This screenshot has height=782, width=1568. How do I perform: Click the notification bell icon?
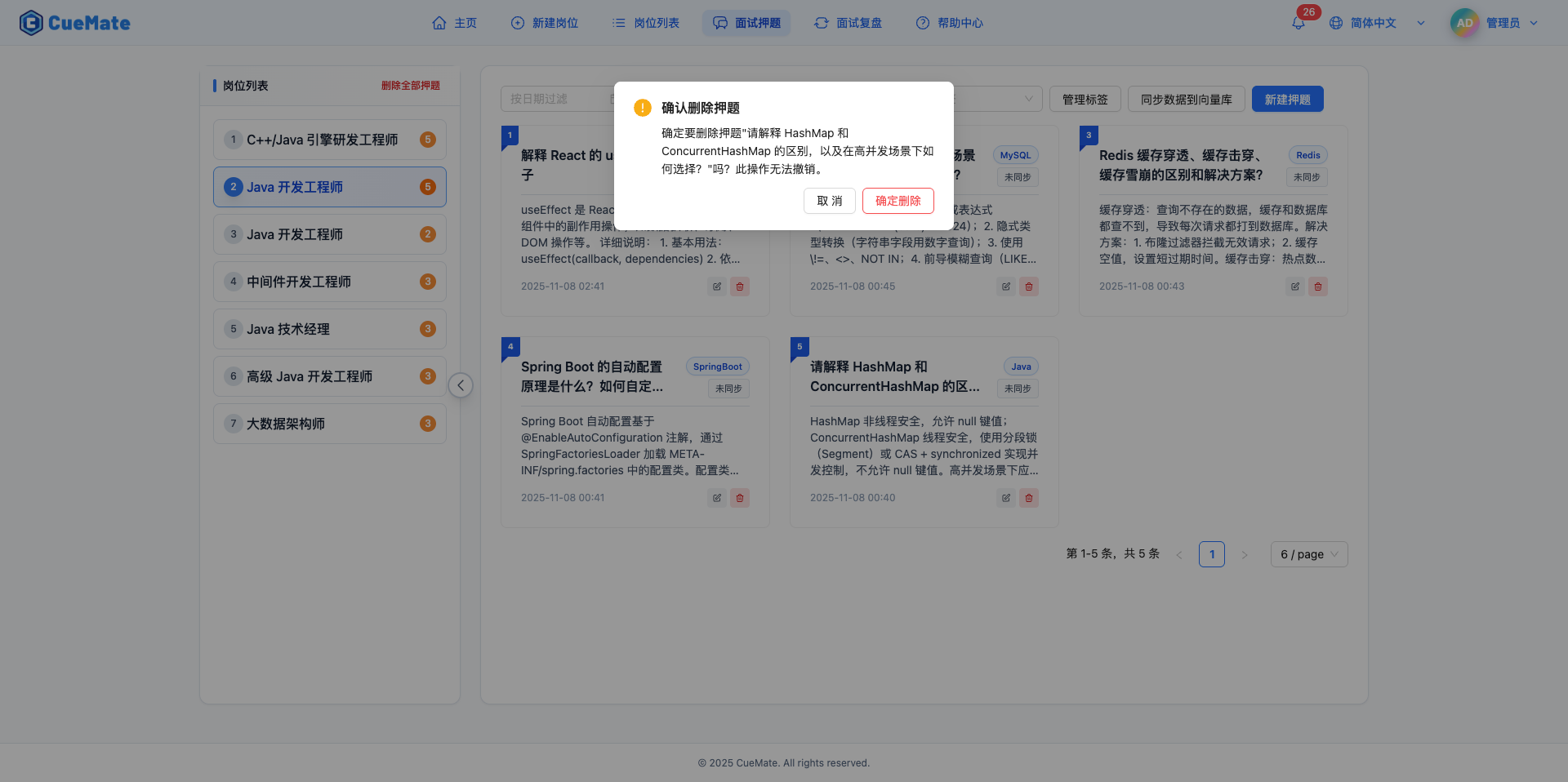1298,23
